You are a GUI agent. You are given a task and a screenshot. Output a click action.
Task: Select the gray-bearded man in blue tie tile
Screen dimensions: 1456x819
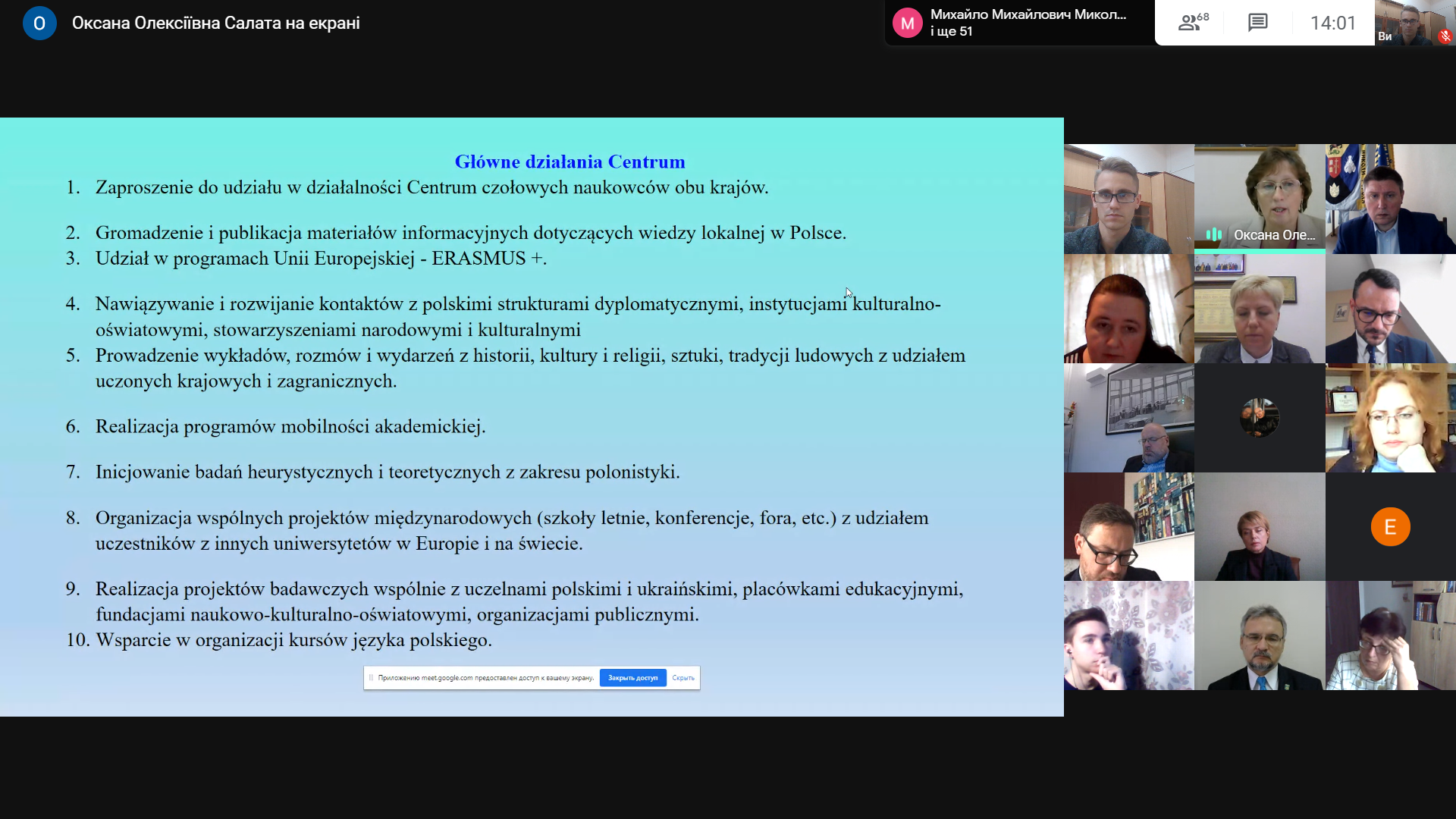pos(1259,635)
